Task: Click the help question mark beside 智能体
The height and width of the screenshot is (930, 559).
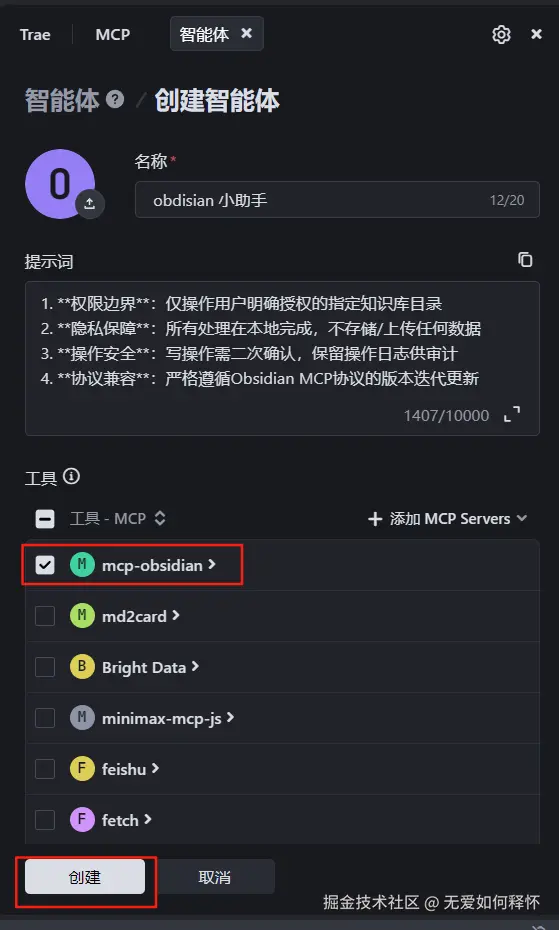Action: (x=115, y=100)
